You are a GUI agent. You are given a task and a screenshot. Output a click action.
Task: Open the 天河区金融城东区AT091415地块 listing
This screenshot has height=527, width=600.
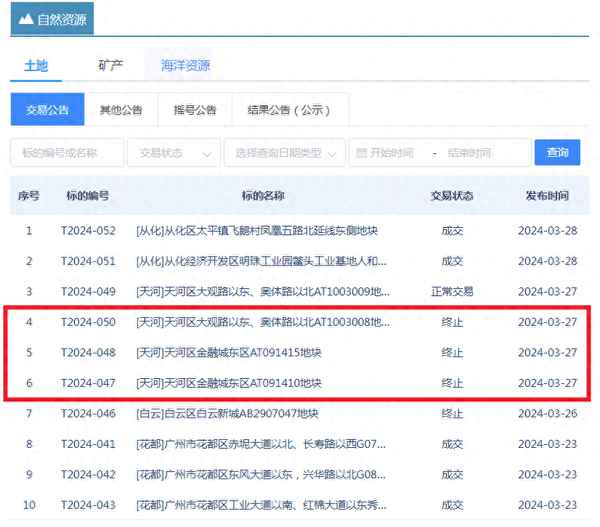coord(228,352)
